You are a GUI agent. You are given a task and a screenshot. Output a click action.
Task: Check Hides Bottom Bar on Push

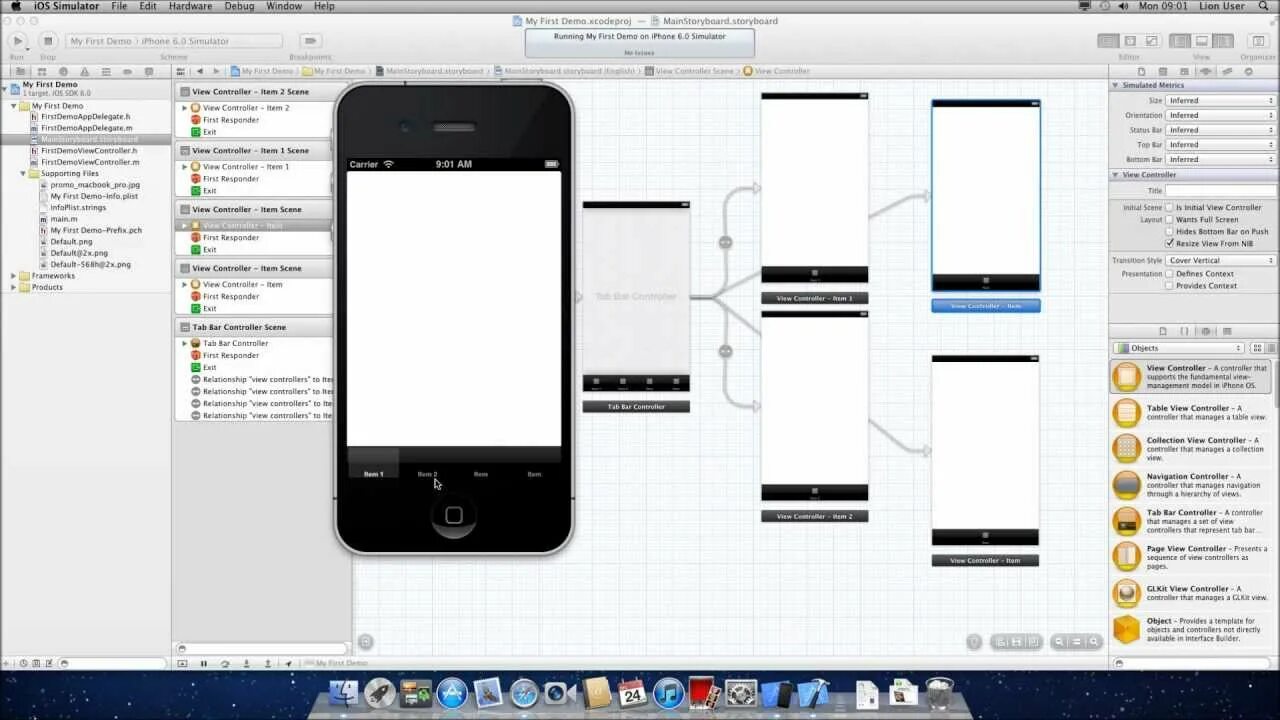click(x=1169, y=231)
